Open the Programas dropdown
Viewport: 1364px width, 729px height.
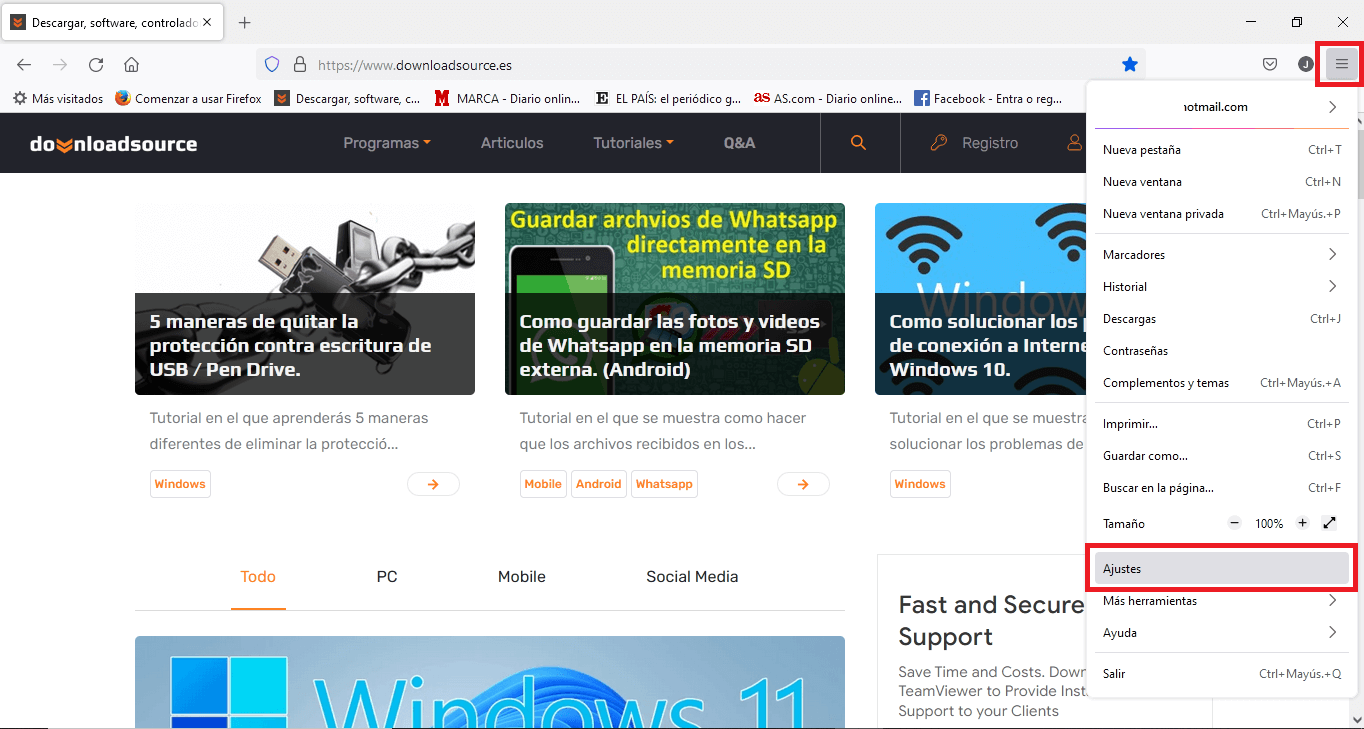(387, 143)
